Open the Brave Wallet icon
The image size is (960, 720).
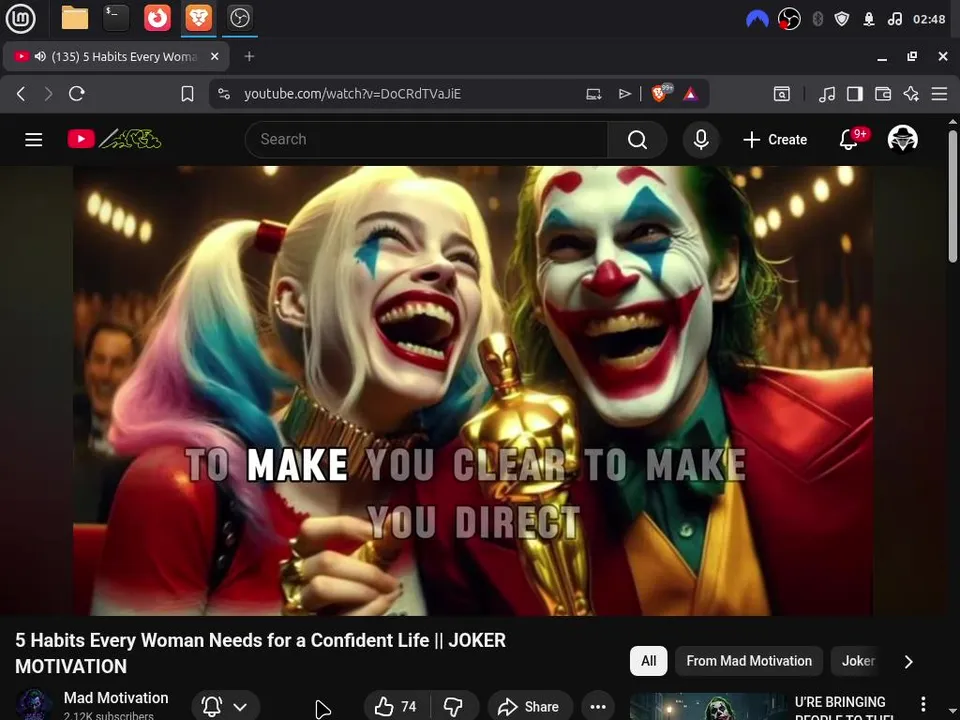pos(883,94)
